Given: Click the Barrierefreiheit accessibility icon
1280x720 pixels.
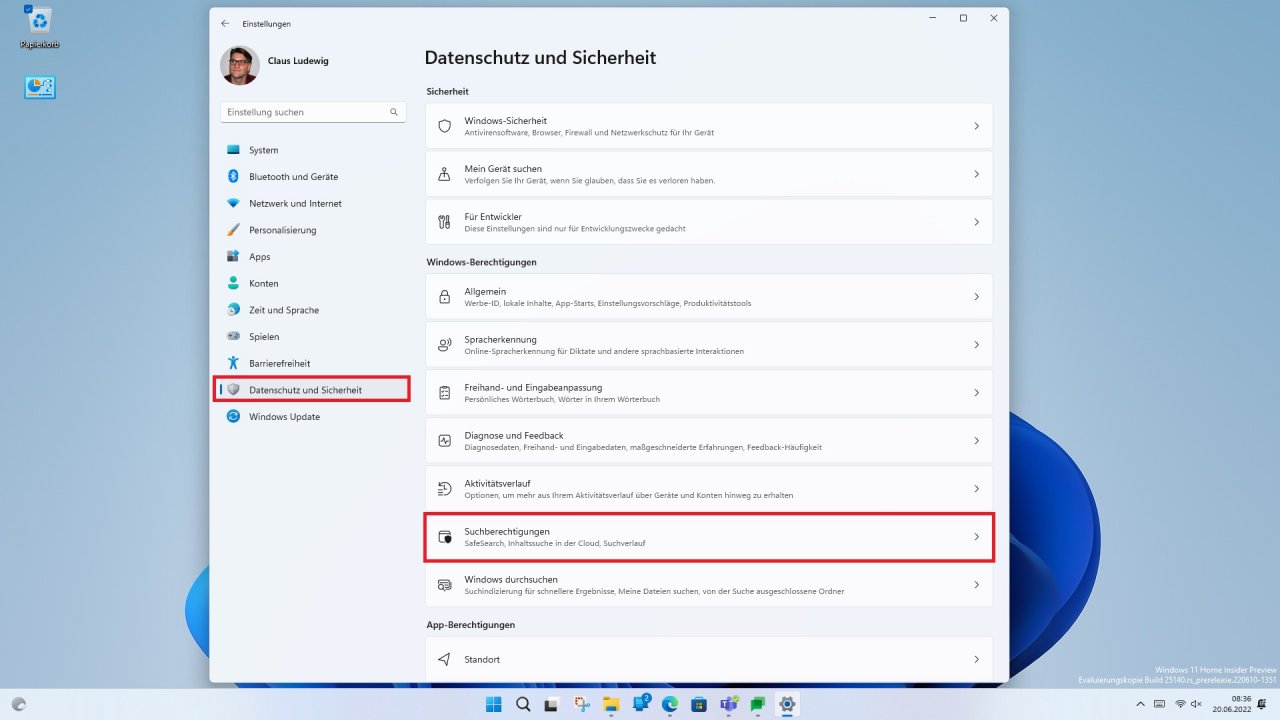Looking at the screenshot, I should click(x=233, y=363).
